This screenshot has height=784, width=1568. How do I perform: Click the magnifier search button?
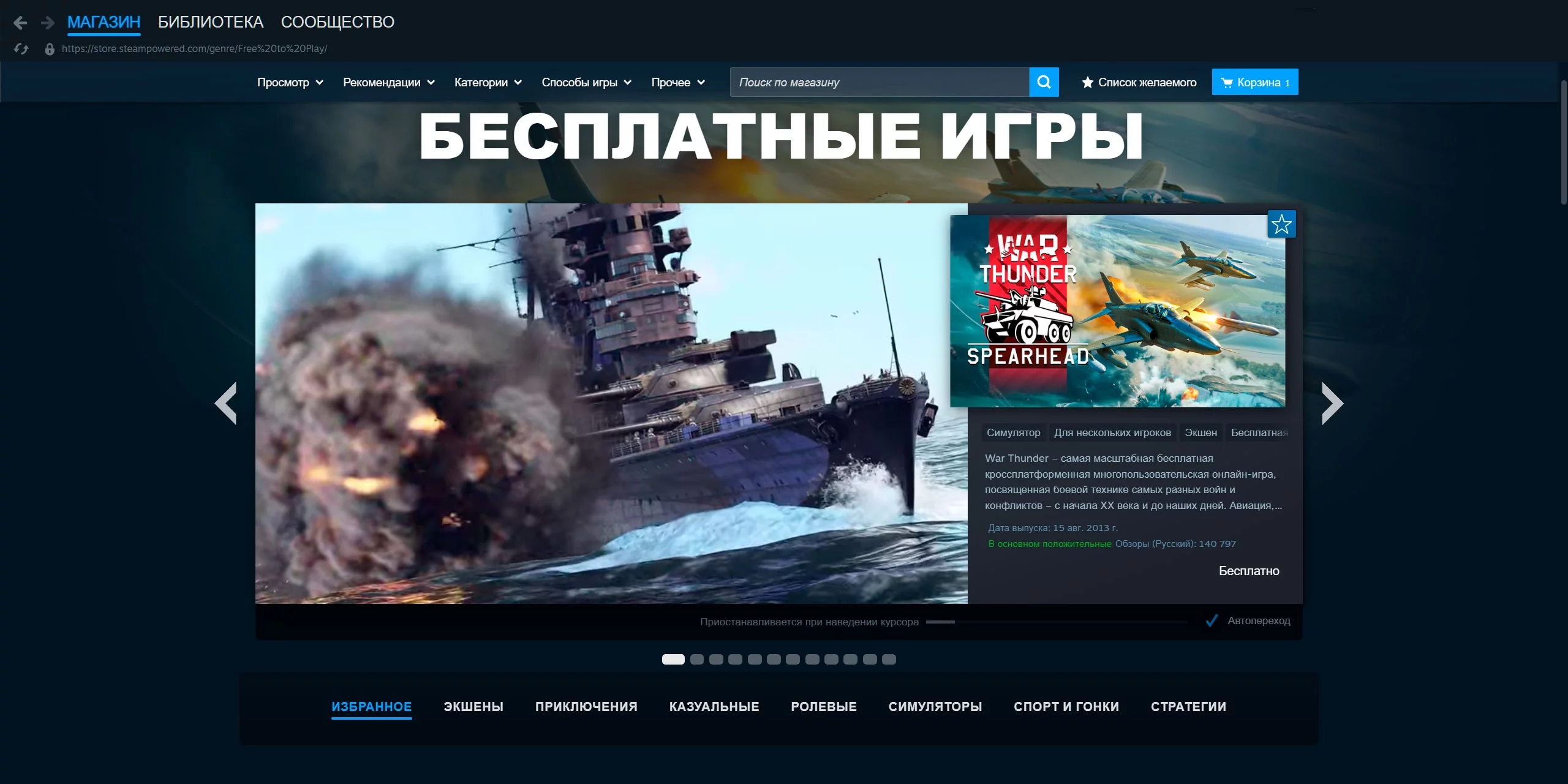(1044, 82)
